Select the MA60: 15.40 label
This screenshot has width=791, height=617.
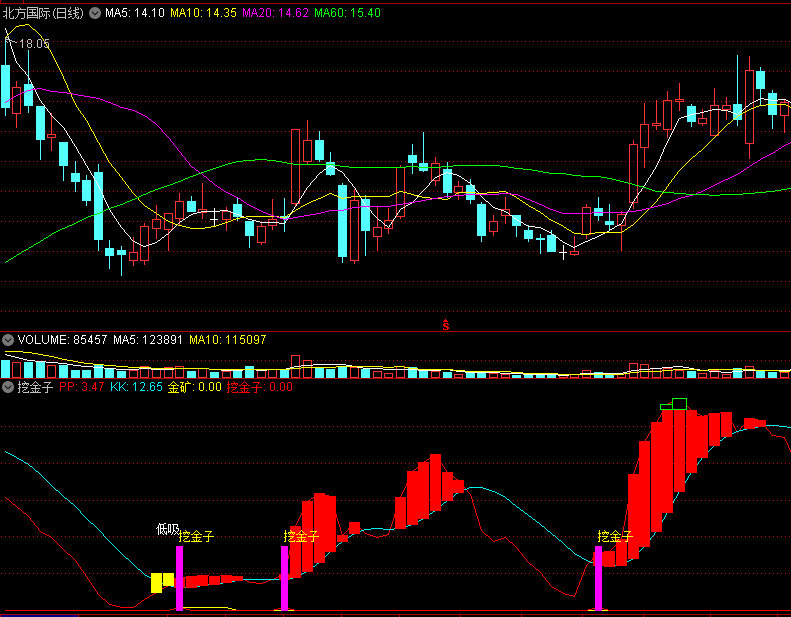[347, 13]
